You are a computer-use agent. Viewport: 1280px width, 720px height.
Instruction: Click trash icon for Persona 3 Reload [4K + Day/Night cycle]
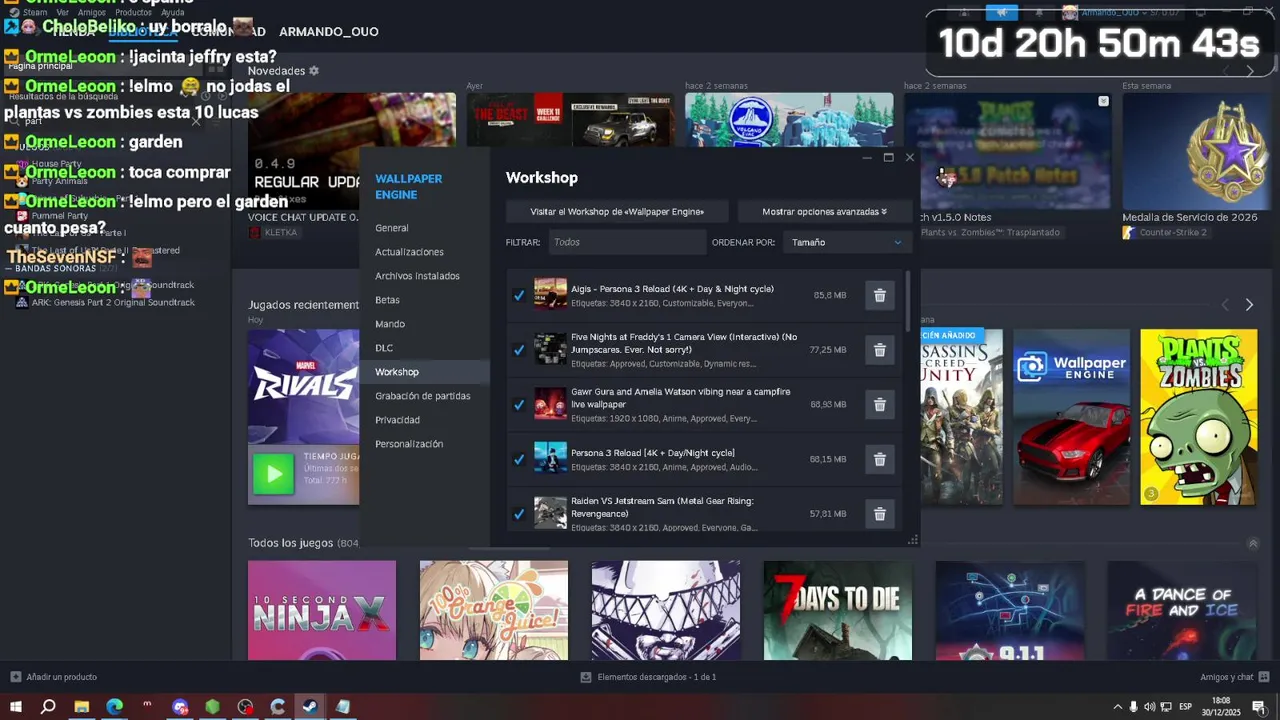pos(880,459)
